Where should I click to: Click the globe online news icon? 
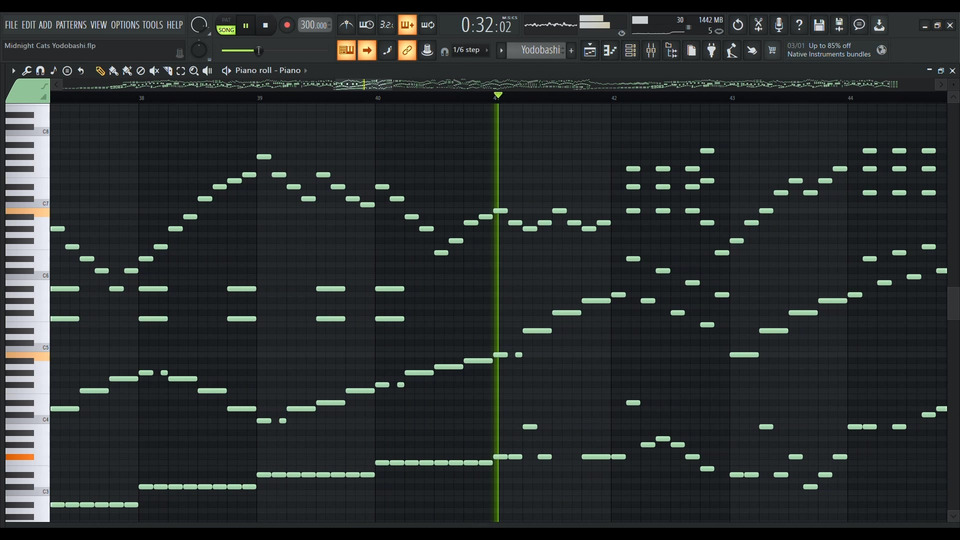click(882, 50)
